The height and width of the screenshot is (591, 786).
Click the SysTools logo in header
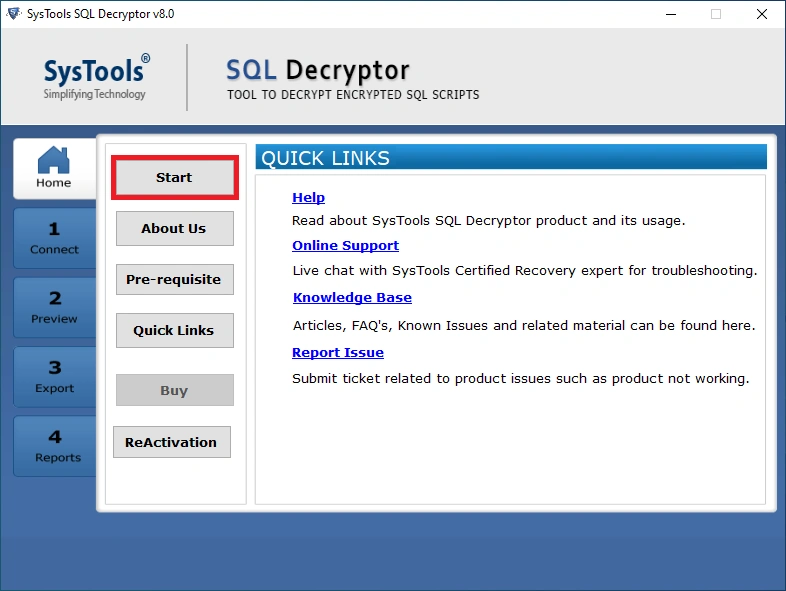pos(96,77)
